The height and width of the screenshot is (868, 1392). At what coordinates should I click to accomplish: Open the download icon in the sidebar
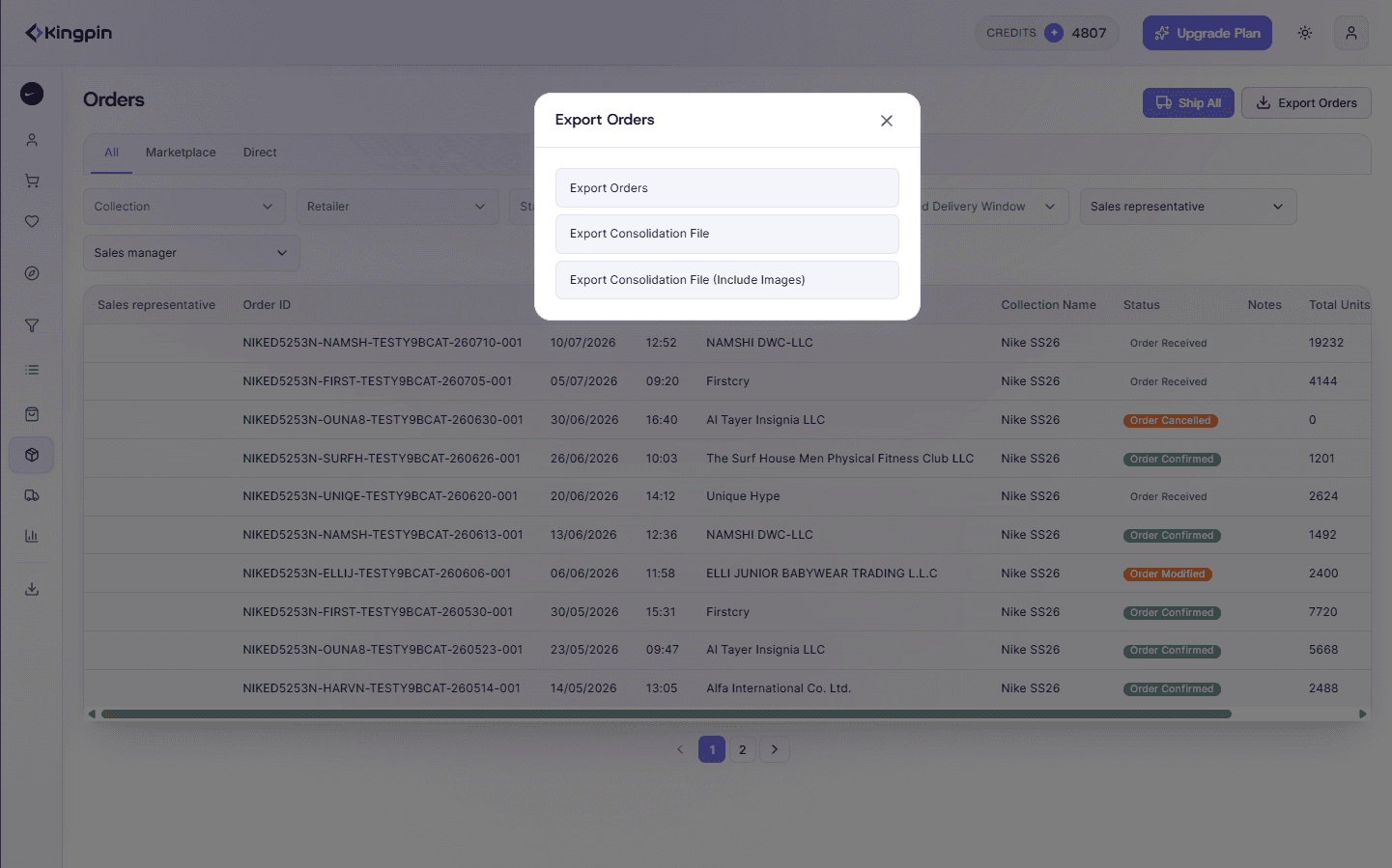coord(32,589)
